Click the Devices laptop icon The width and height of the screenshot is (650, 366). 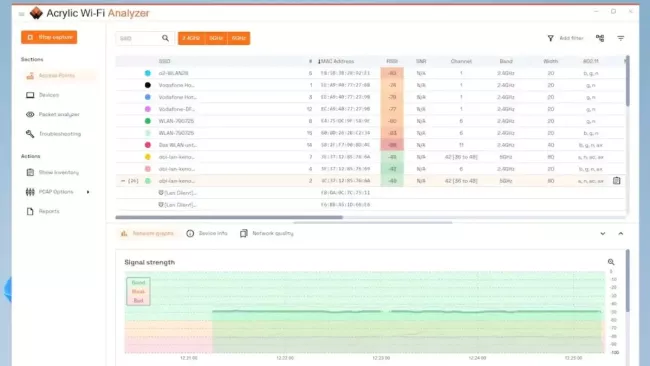pos(30,95)
